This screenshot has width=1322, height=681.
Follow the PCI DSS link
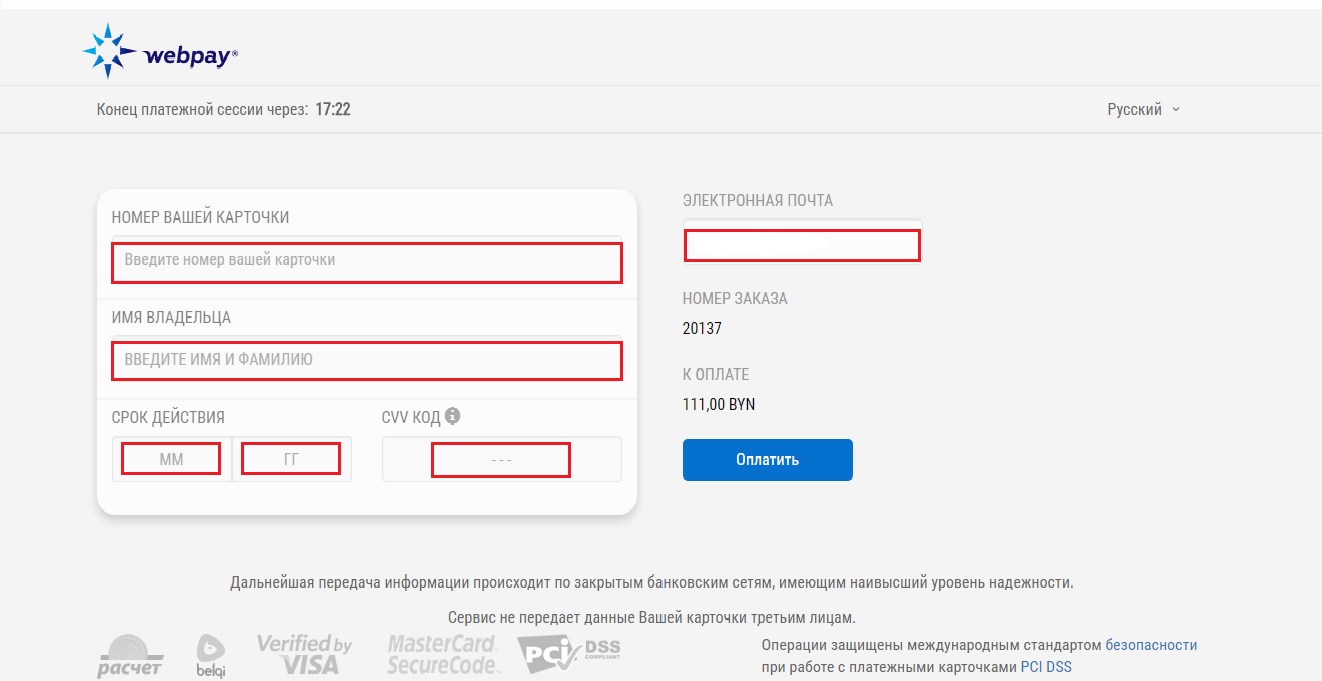(x=1046, y=666)
